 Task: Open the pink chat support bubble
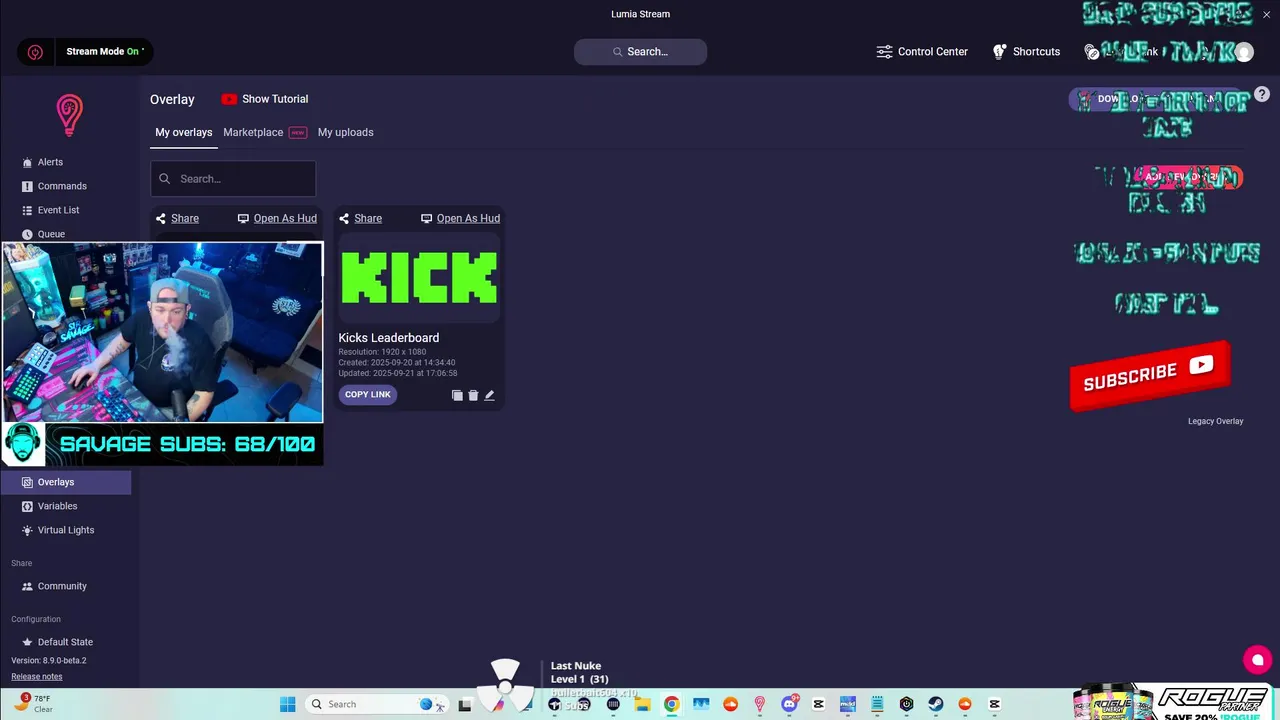[1257, 660]
